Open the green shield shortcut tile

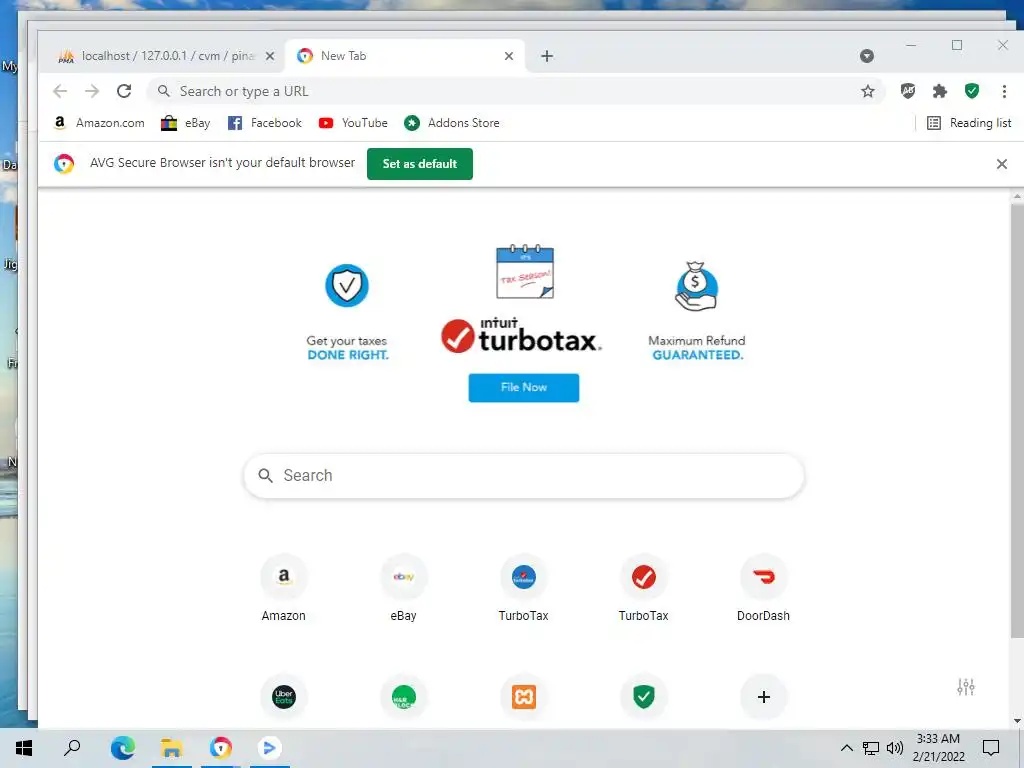644,697
